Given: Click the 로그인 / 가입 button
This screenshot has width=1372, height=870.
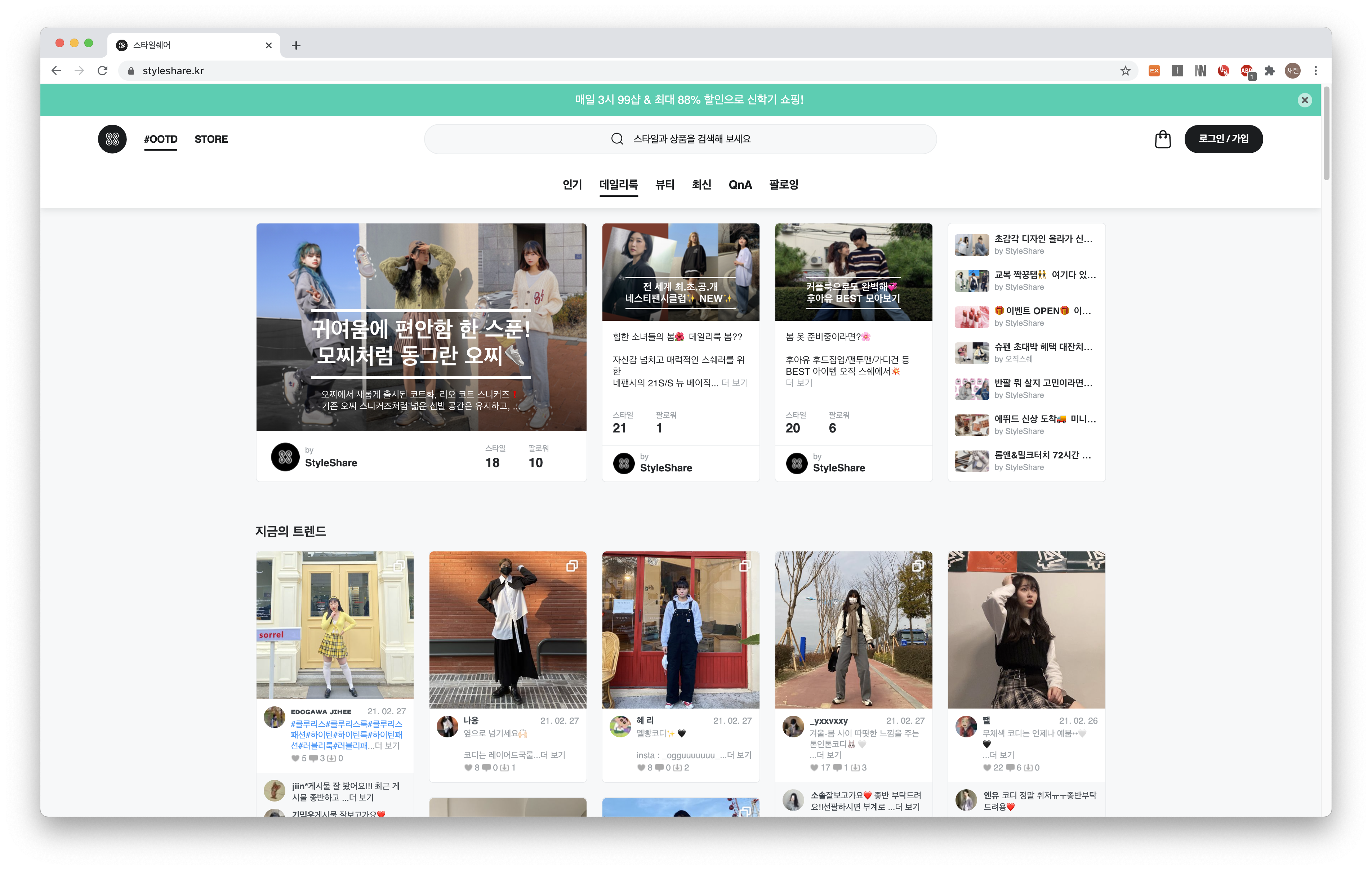Looking at the screenshot, I should (1223, 139).
